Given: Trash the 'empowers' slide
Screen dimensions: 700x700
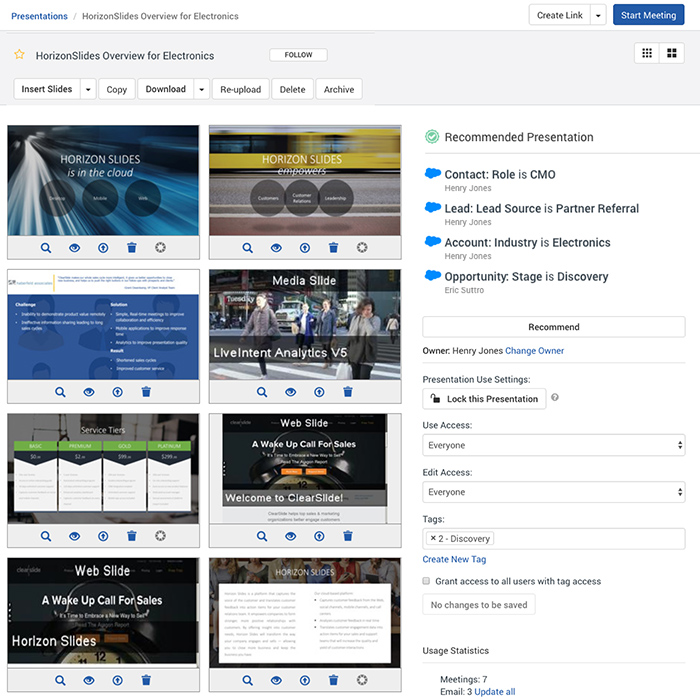Looking at the screenshot, I should (333, 248).
